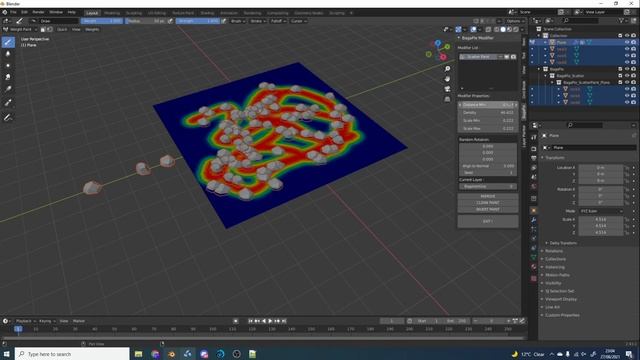Click the red X axis gizmo ball
Viewport: 640px width, 360px height.
pyautogui.click(x=443, y=57)
